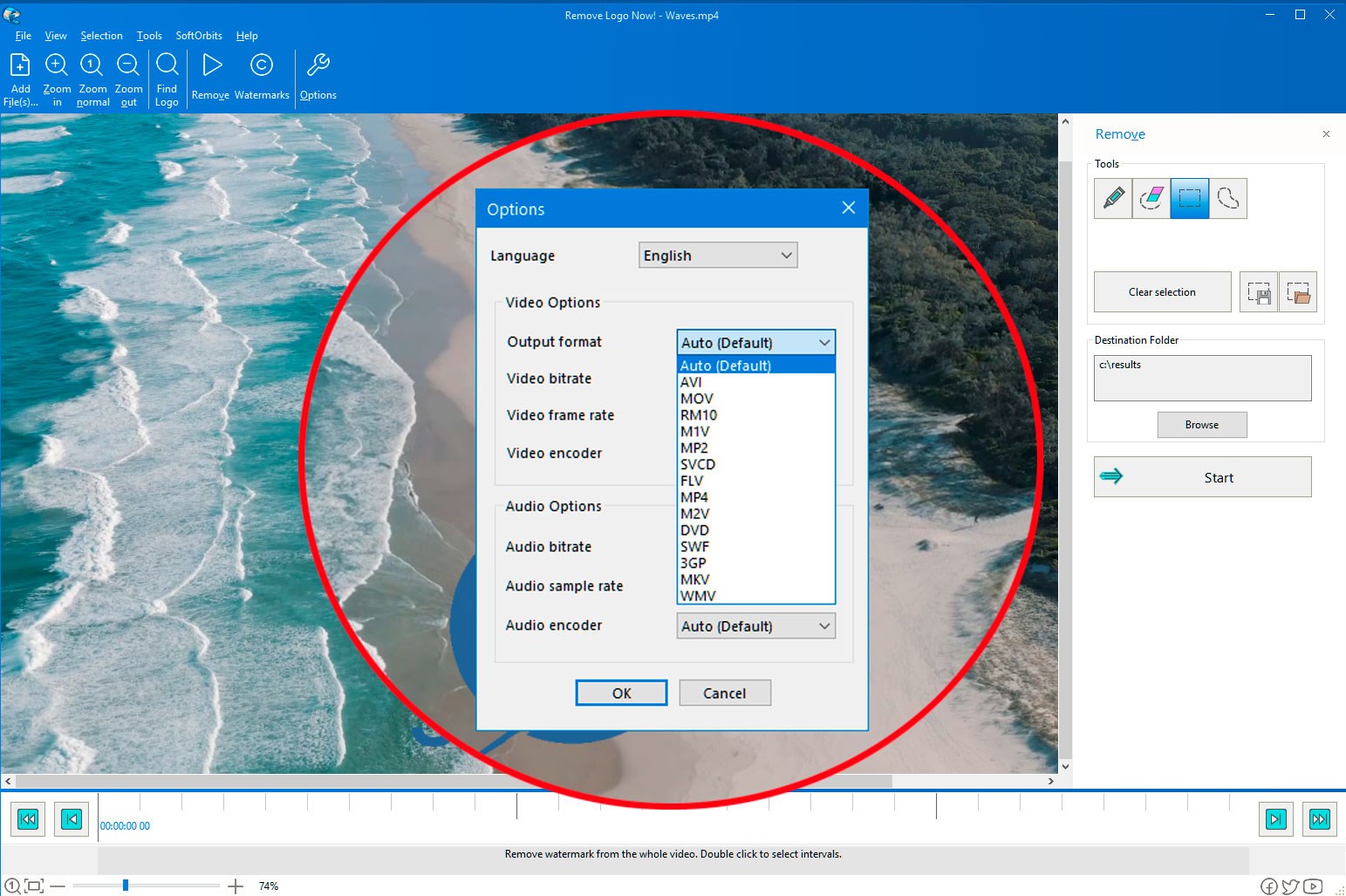Open the SoftOrbits menu
Viewport: 1346px width, 896px height.
199,36
